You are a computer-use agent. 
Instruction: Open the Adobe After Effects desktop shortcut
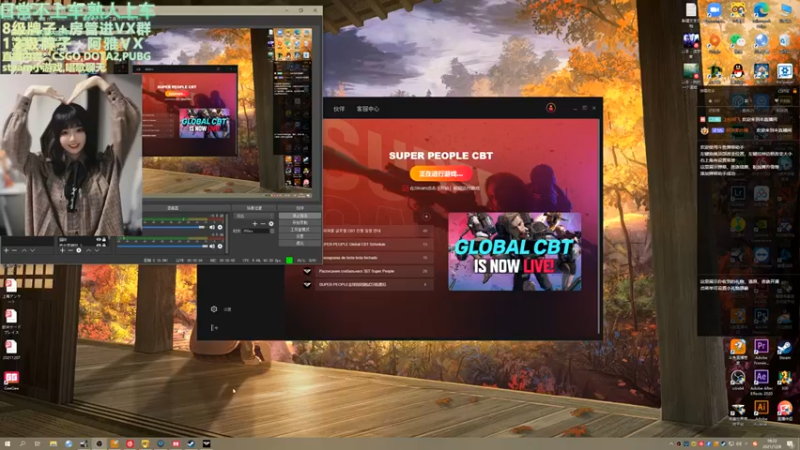pyautogui.click(x=761, y=378)
